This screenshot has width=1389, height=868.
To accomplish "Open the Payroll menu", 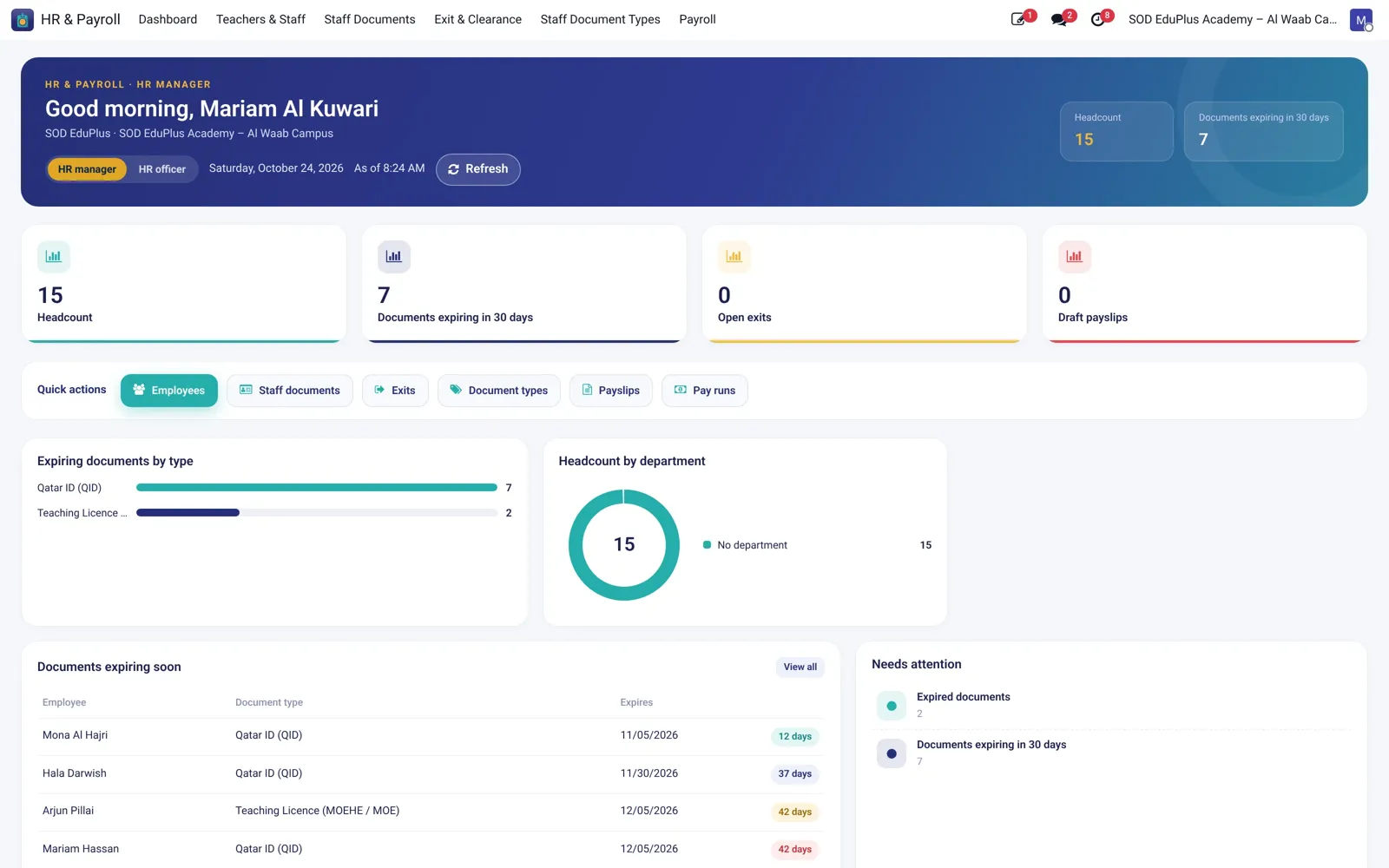I will (697, 19).
